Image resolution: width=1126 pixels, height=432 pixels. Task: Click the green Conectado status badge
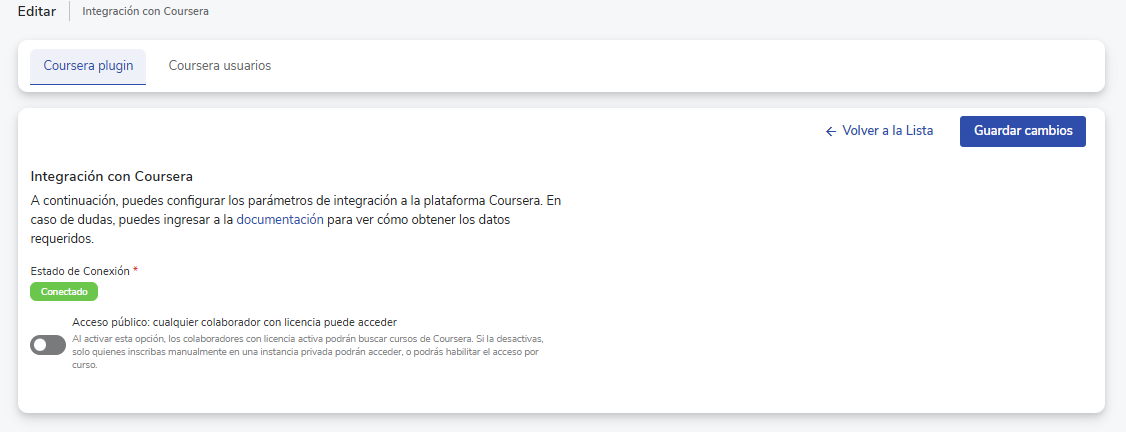tap(64, 292)
